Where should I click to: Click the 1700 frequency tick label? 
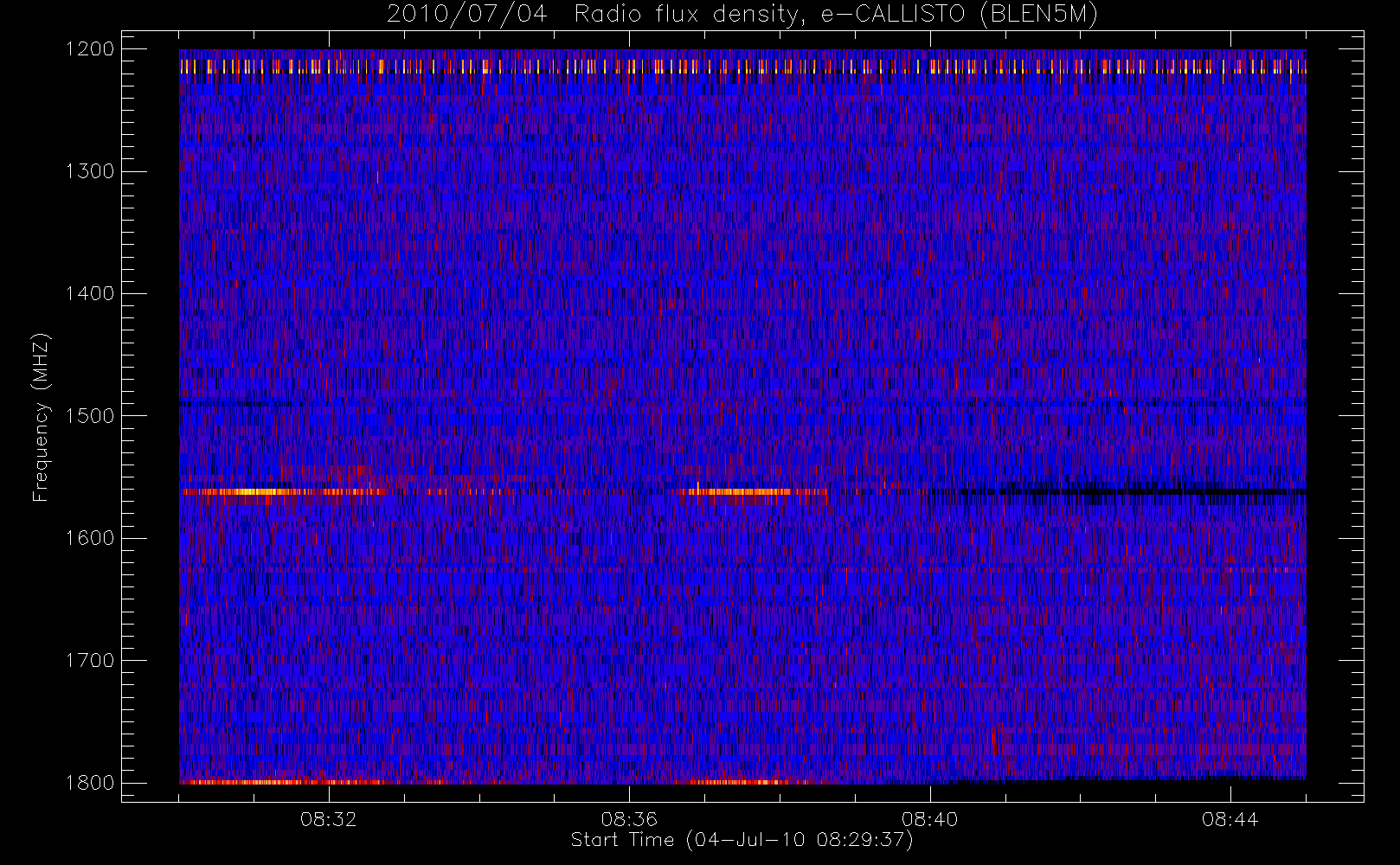[90, 660]
